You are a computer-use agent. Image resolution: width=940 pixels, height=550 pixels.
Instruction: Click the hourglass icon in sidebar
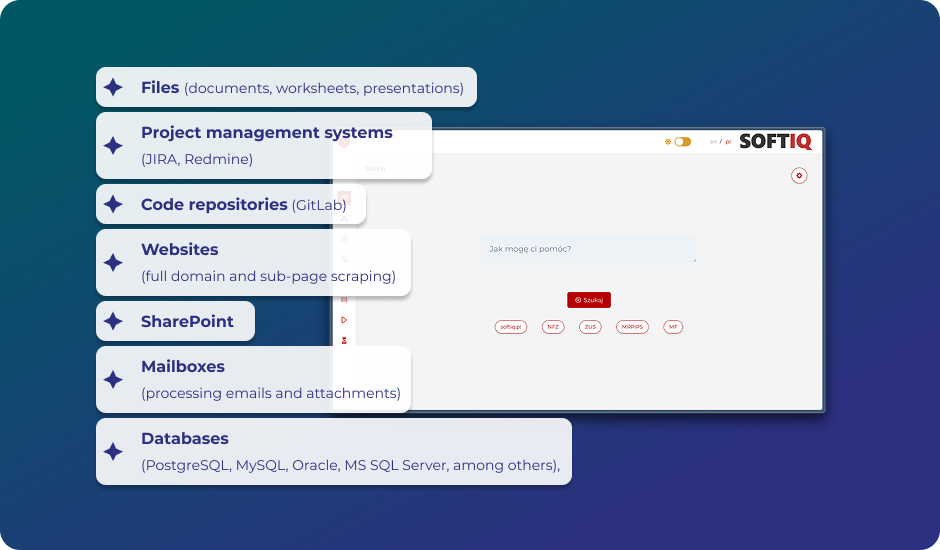click(344, 340)
